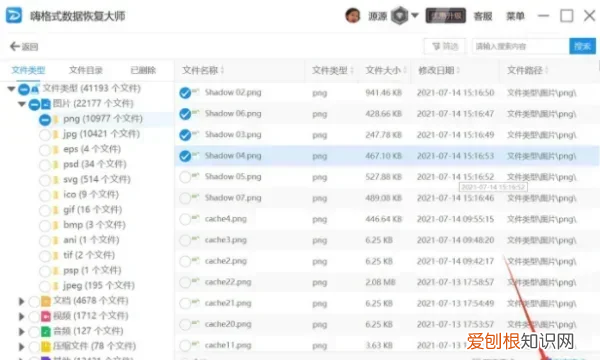The height and width of the screenshot is (360, 600).
Task: Select the cache20.png file name
Action: (x=228, y=324)
